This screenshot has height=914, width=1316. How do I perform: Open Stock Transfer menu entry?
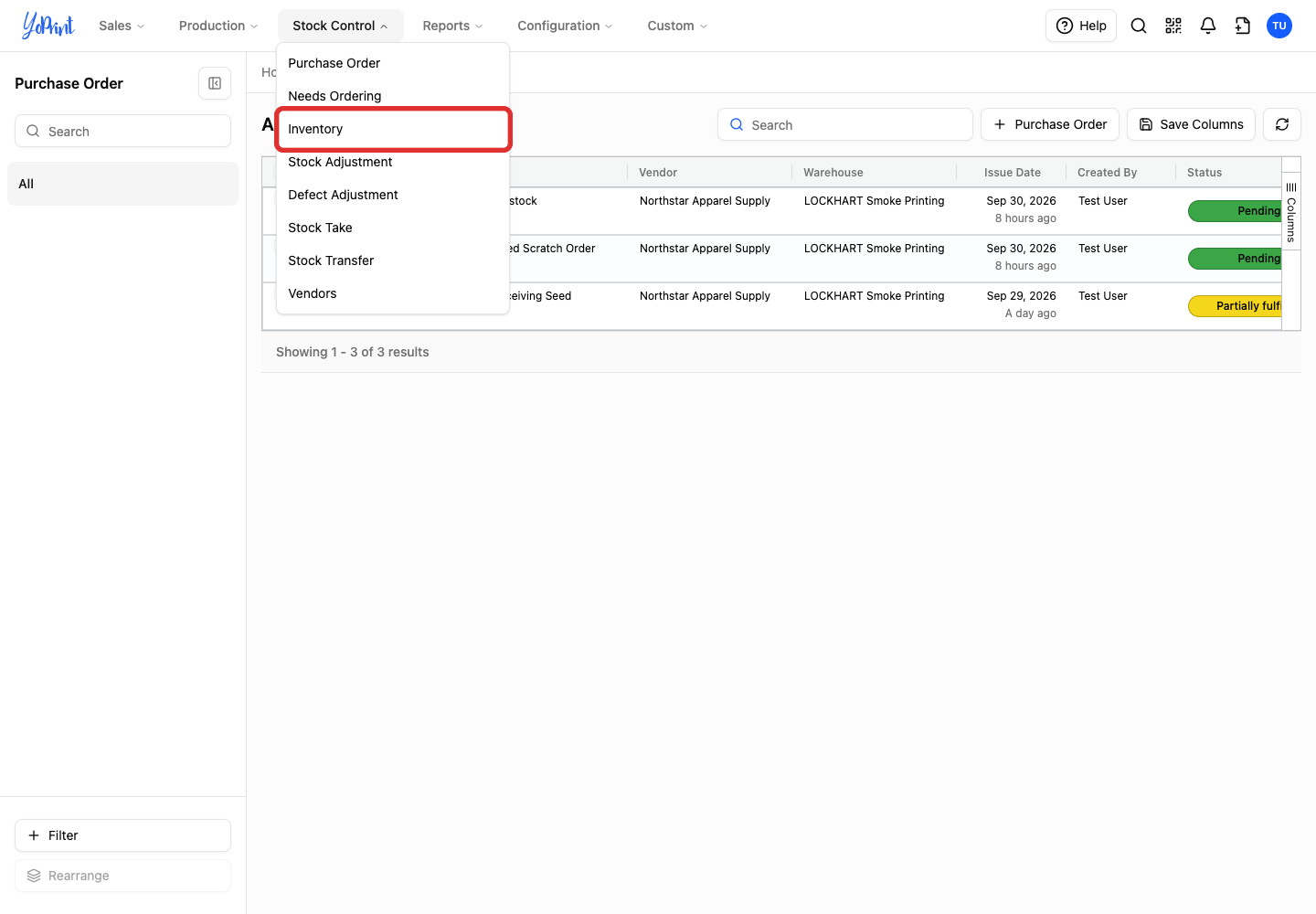tap(393, 260)
